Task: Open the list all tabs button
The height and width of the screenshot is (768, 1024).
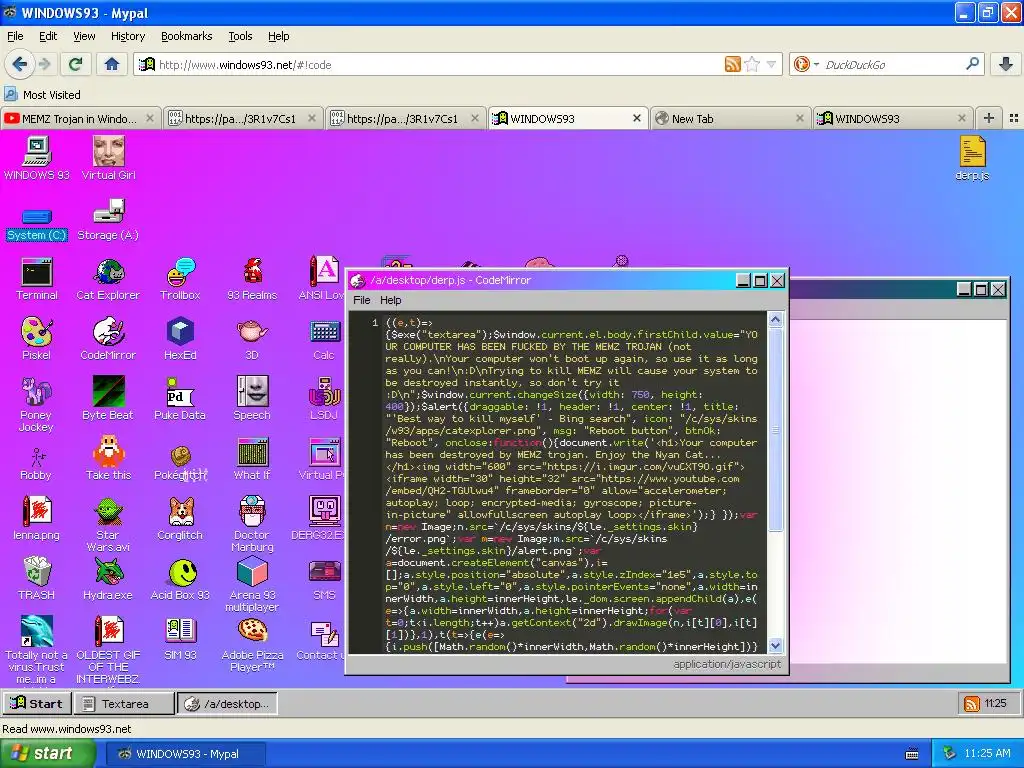Action: click(x=1014, y=118)
